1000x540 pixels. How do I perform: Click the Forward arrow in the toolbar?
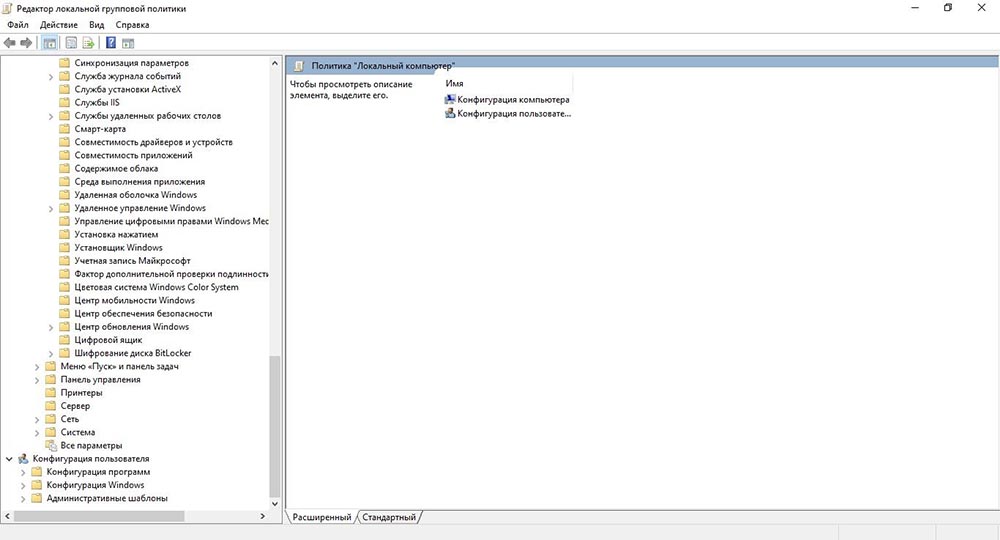[27, 43]
